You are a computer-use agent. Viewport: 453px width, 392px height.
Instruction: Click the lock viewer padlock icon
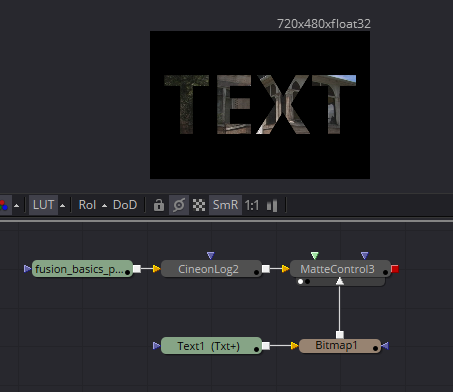click(x=159, y=205)
